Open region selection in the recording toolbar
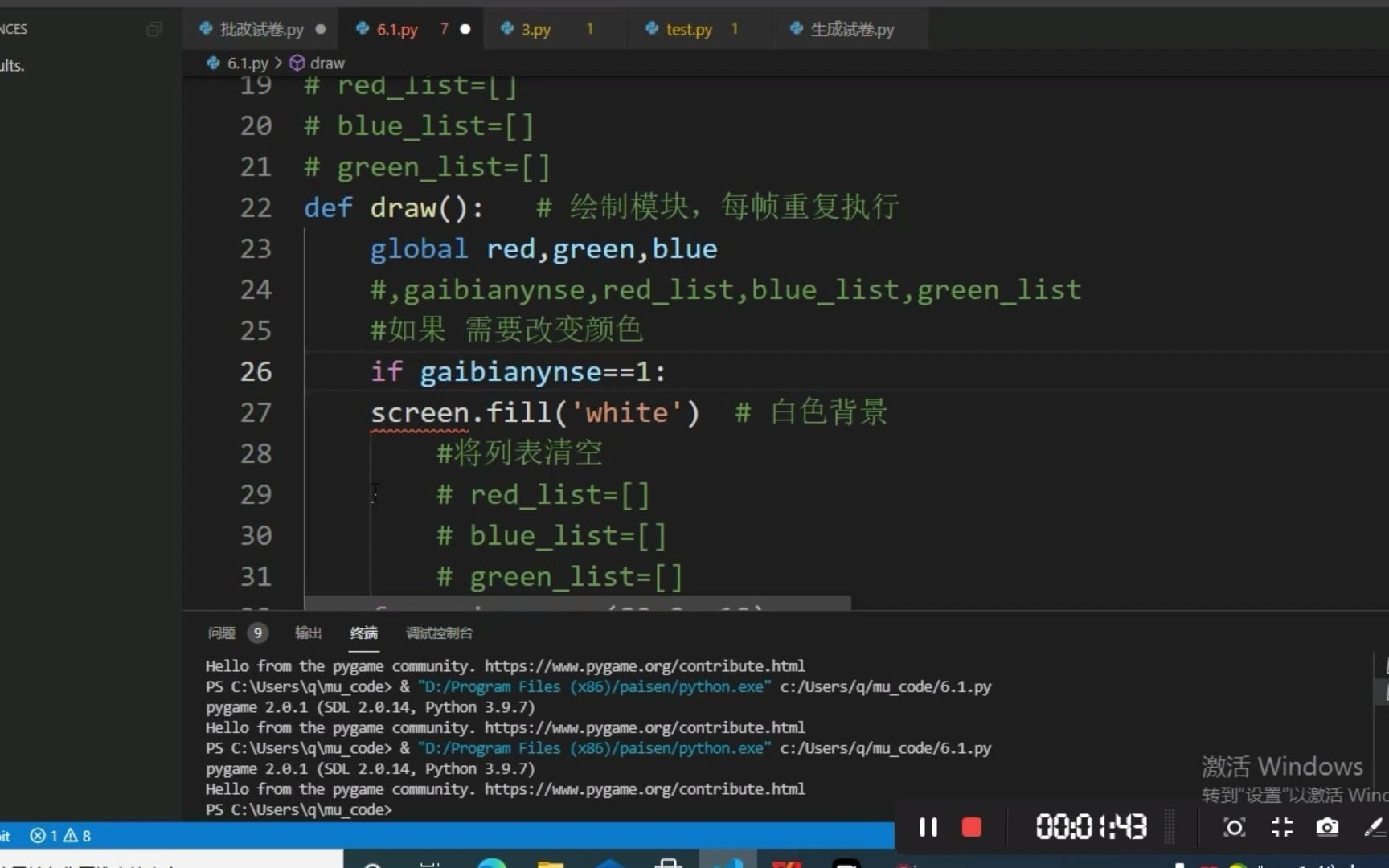Image resolution: width=1389 pixels, height=868 pixels. 1233,827
